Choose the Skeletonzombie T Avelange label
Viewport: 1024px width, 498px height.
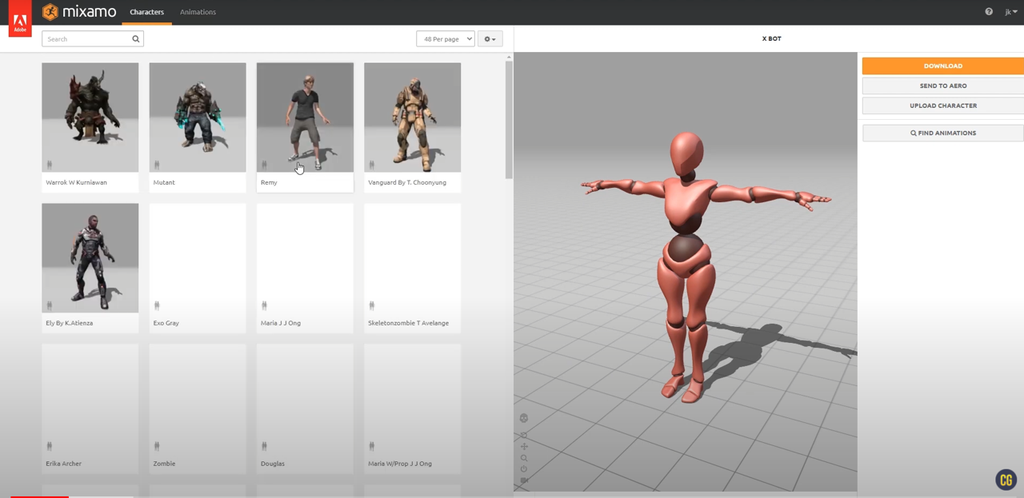(x=409, y=323)
